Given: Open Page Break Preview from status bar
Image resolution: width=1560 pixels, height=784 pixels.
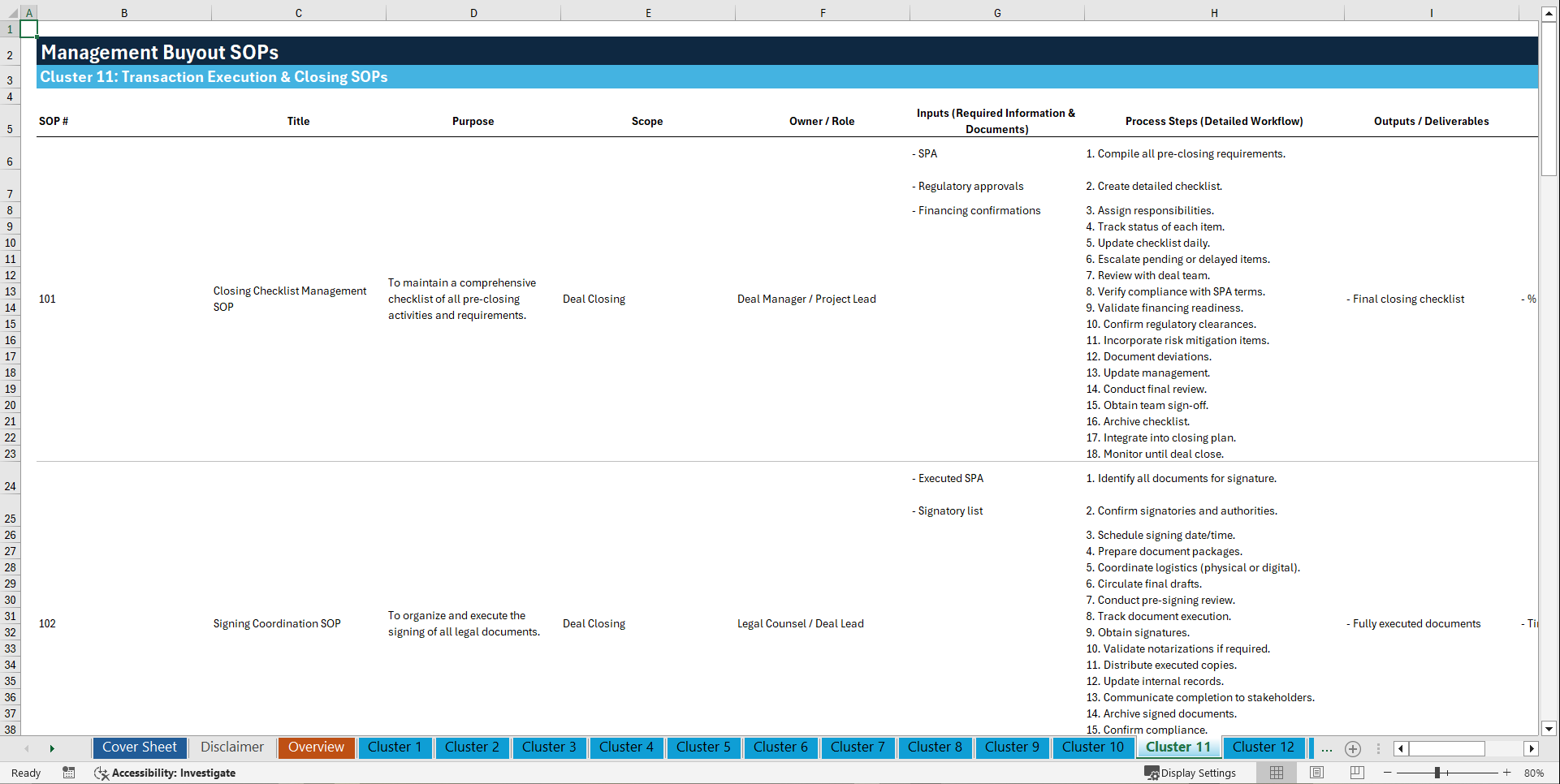Looking at the screenshot, I should (x=1357, y=773).
